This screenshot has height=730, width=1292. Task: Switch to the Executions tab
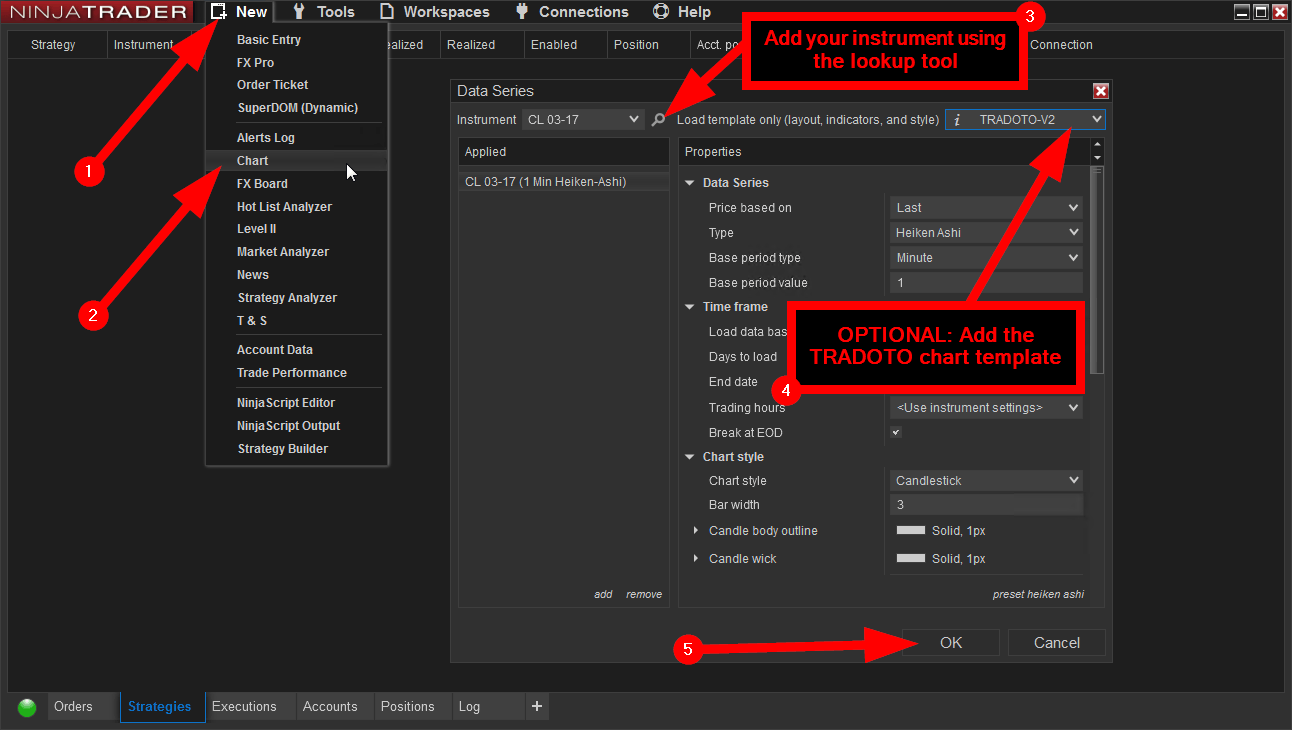click(x=244, y=706)
